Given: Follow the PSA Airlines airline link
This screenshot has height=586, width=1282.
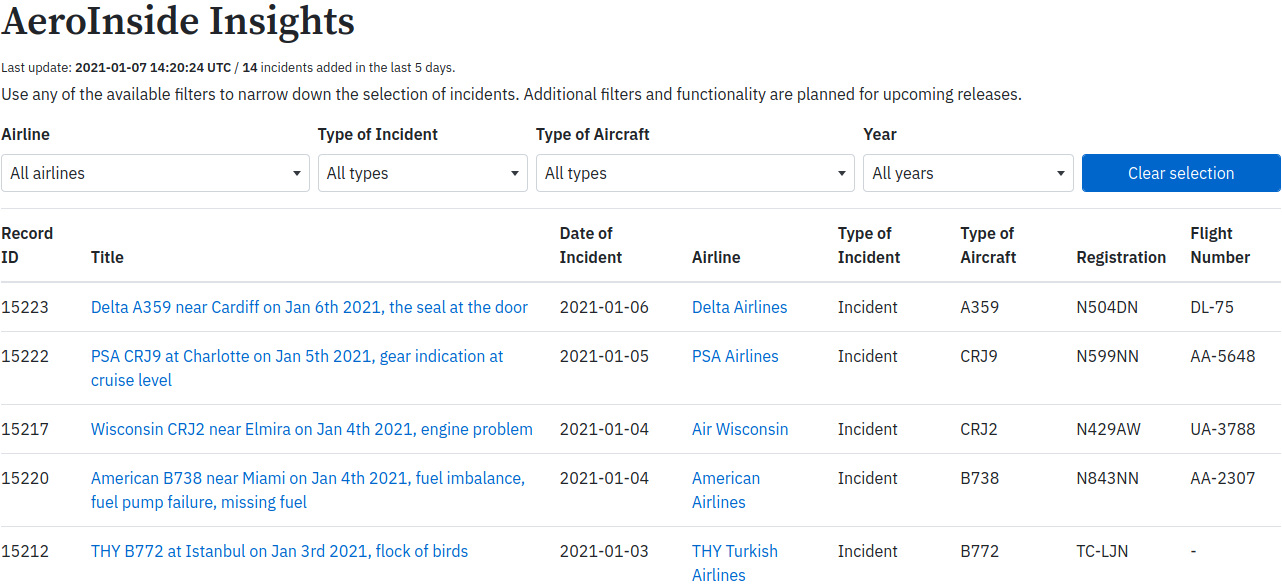Looking at the screenshot, I should tap(735, 356).
